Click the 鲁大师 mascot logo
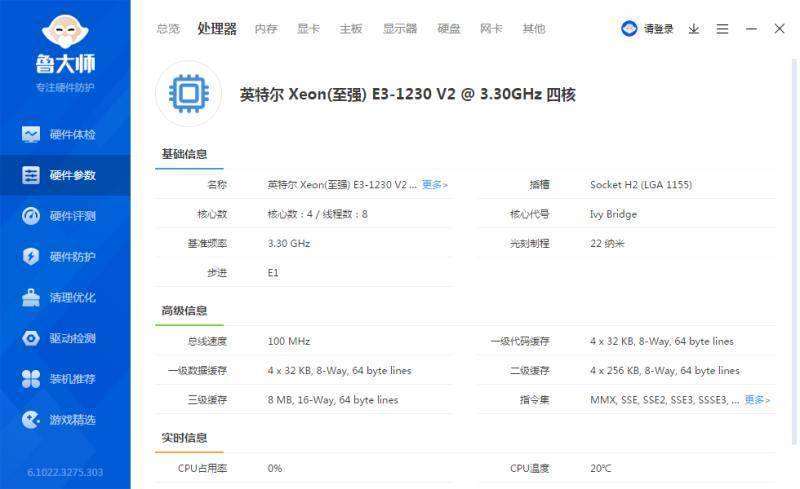 point(65,32)
